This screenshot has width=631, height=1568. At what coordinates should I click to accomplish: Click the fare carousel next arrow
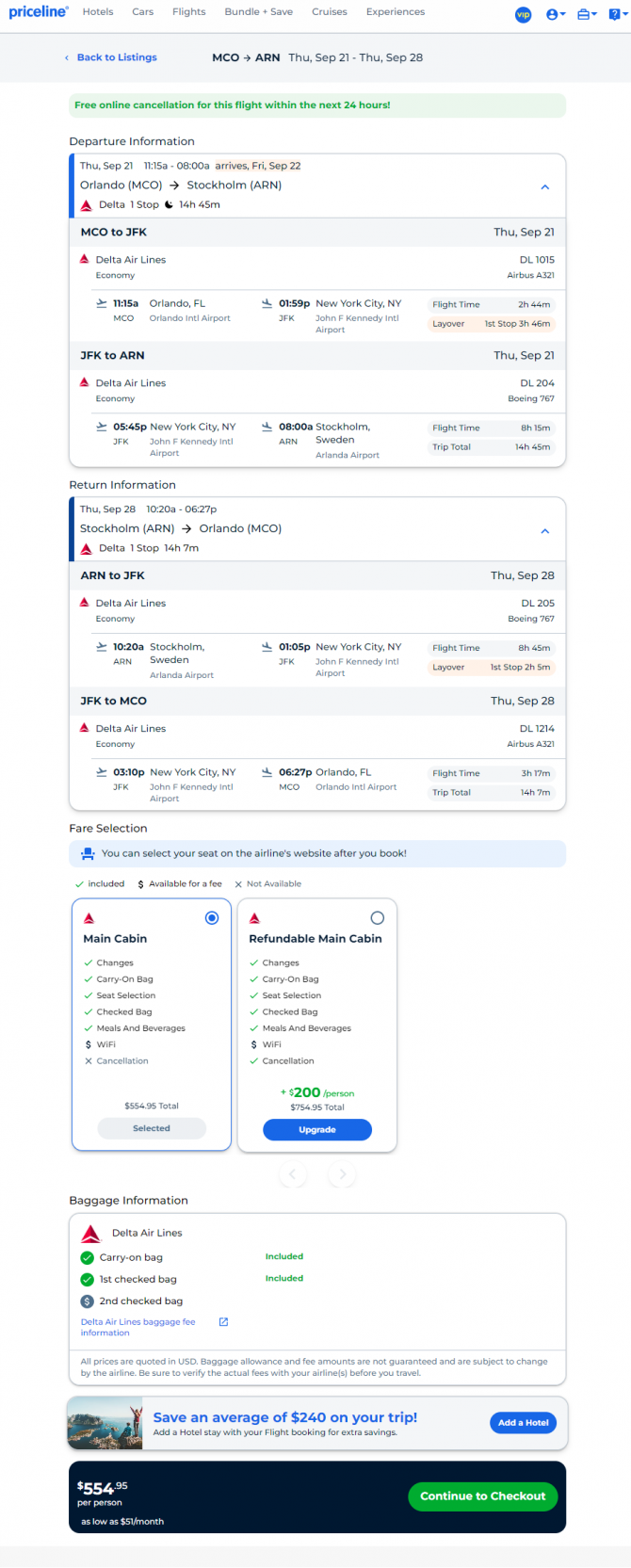coord(342,1174)
